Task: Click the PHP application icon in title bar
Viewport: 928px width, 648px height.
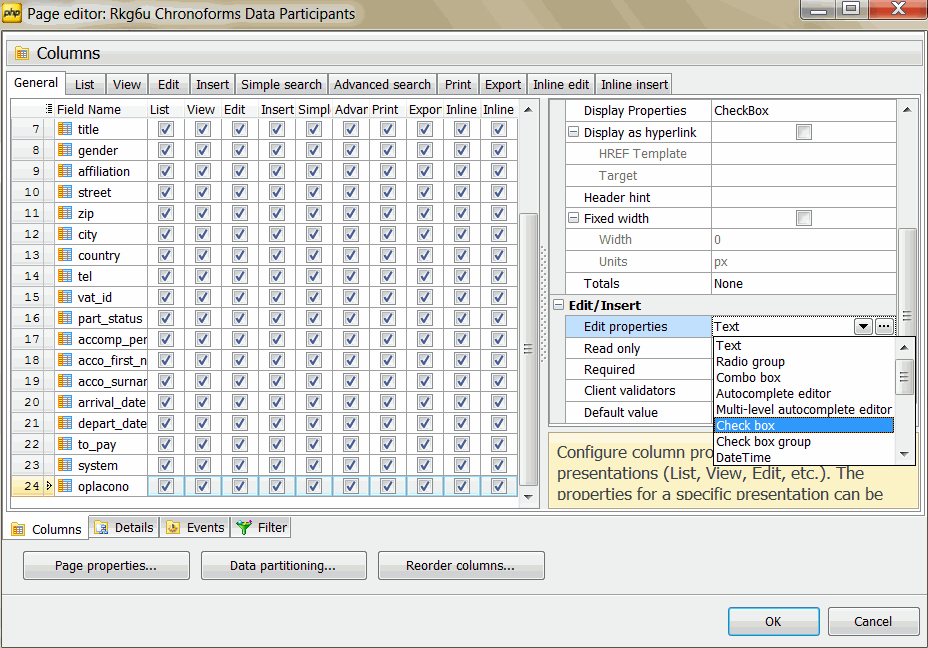Action: 12,13
